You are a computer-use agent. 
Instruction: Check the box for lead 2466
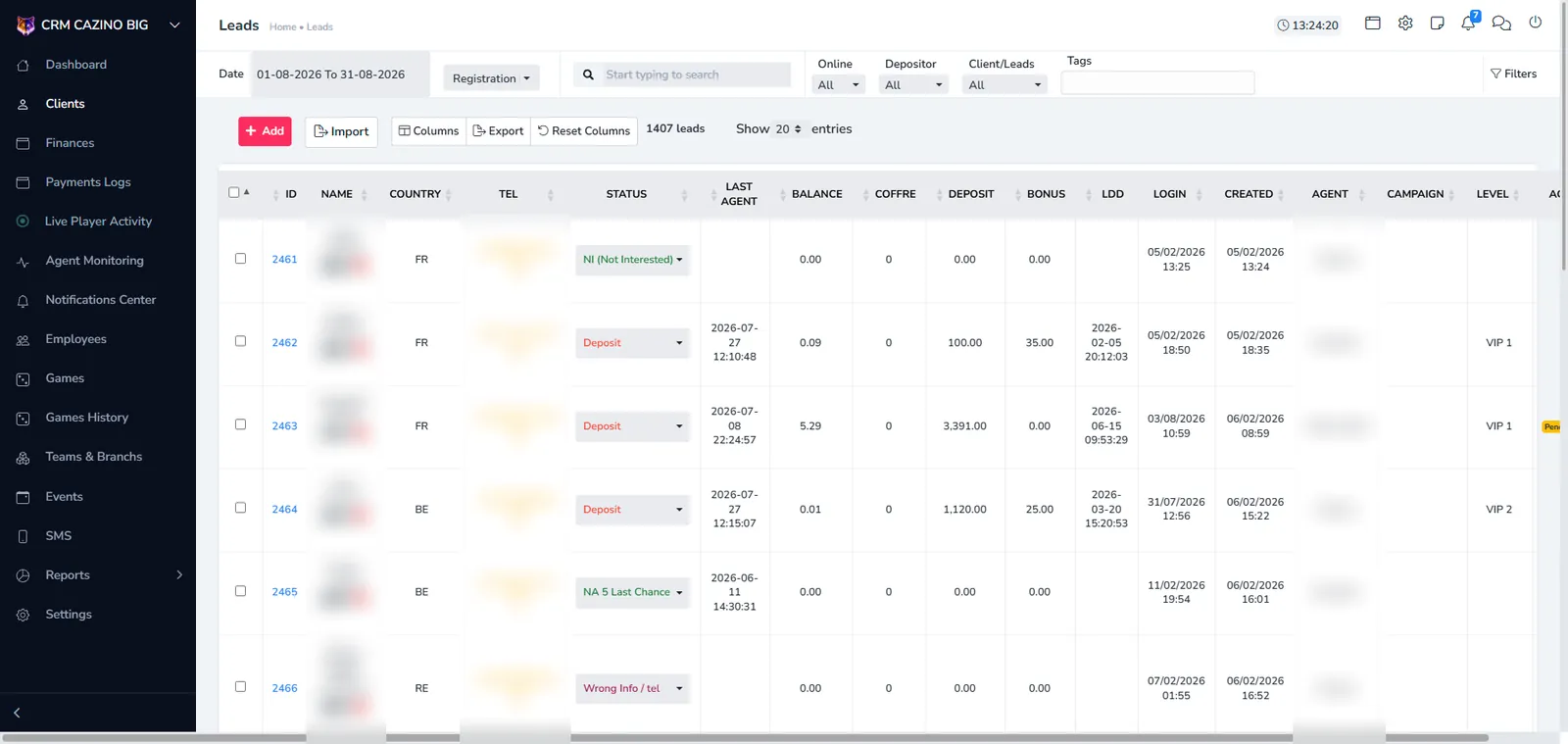coord(240,687)
